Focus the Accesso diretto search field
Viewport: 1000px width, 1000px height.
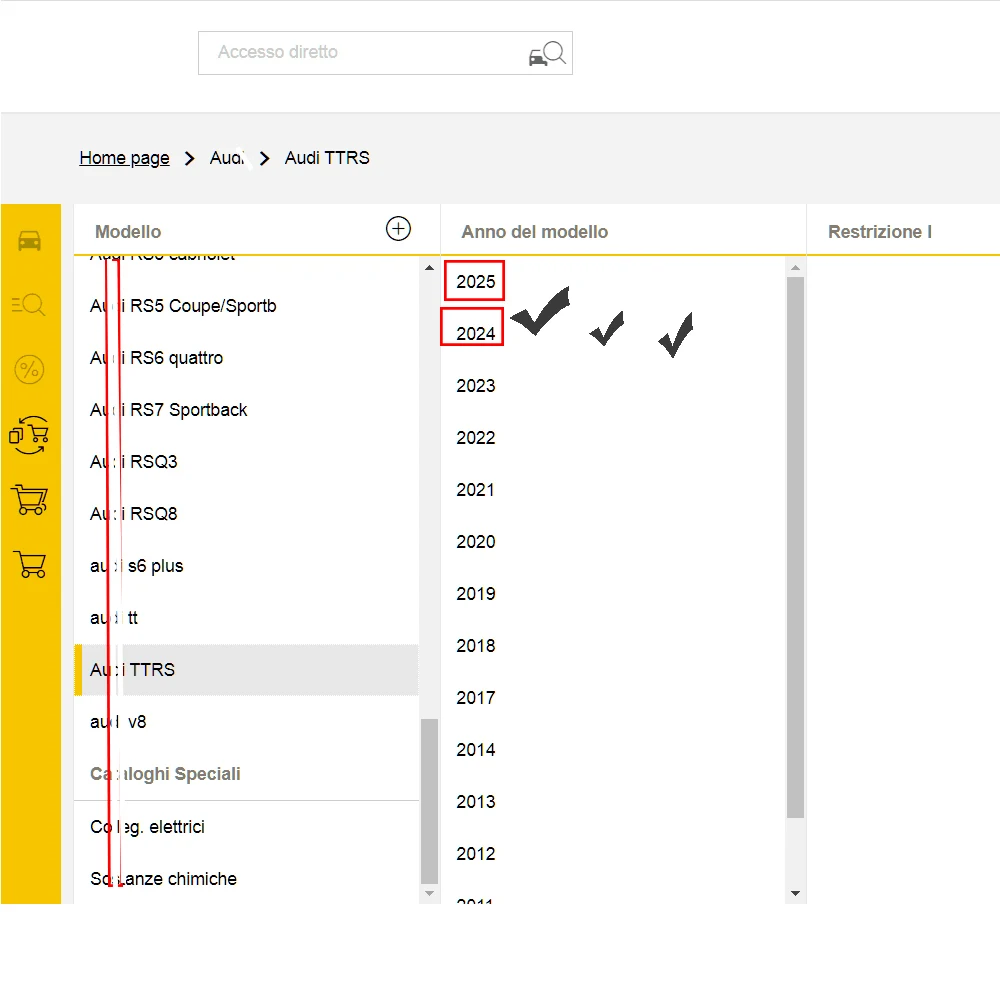(x=385, y=53)
